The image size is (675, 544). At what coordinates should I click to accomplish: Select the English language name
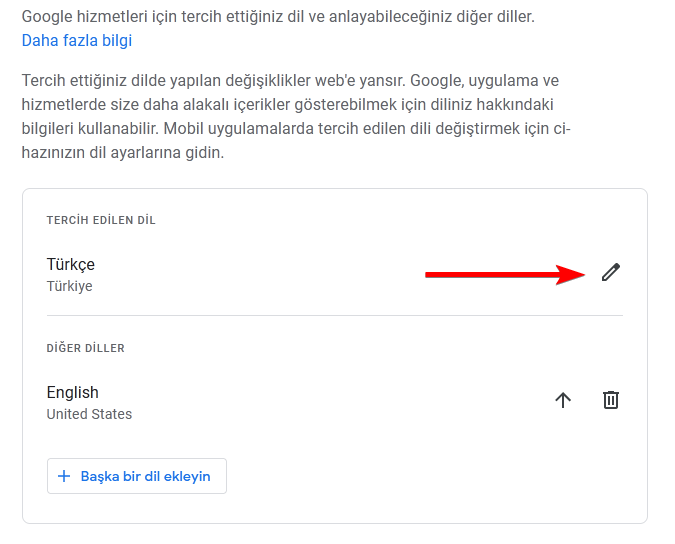pos(73,392)
